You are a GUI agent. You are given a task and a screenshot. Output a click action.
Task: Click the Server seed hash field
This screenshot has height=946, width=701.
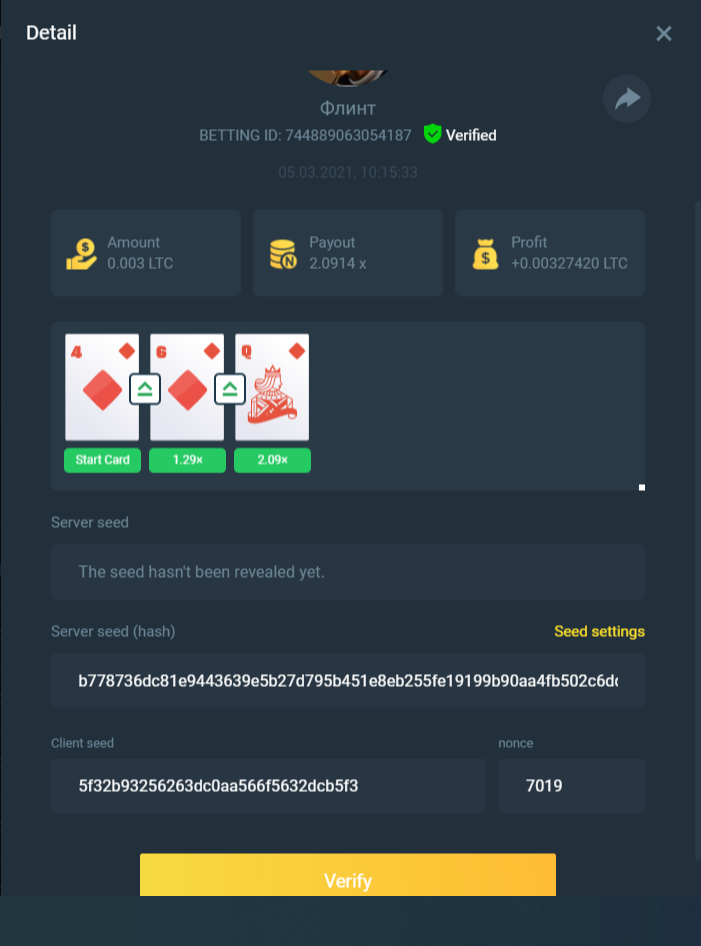(x=348, y=681)
